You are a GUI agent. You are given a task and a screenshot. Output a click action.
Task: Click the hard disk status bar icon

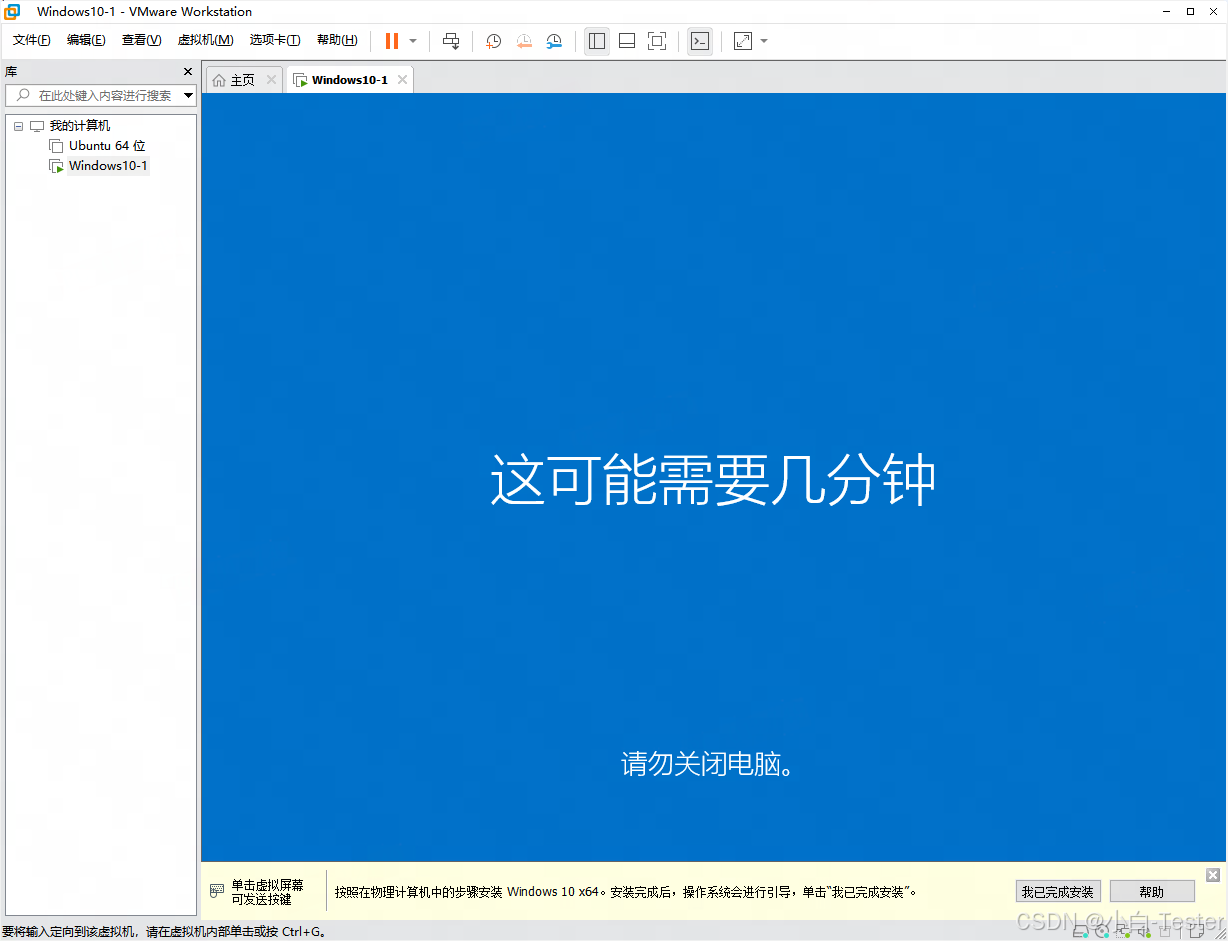click(x=1081, y=931)
